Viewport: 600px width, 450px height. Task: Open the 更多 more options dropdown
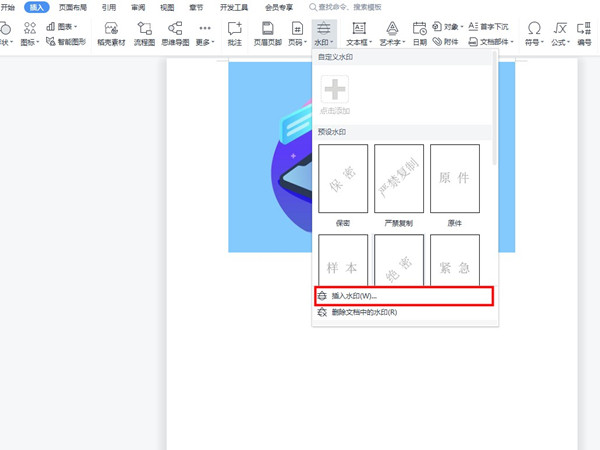205,44
